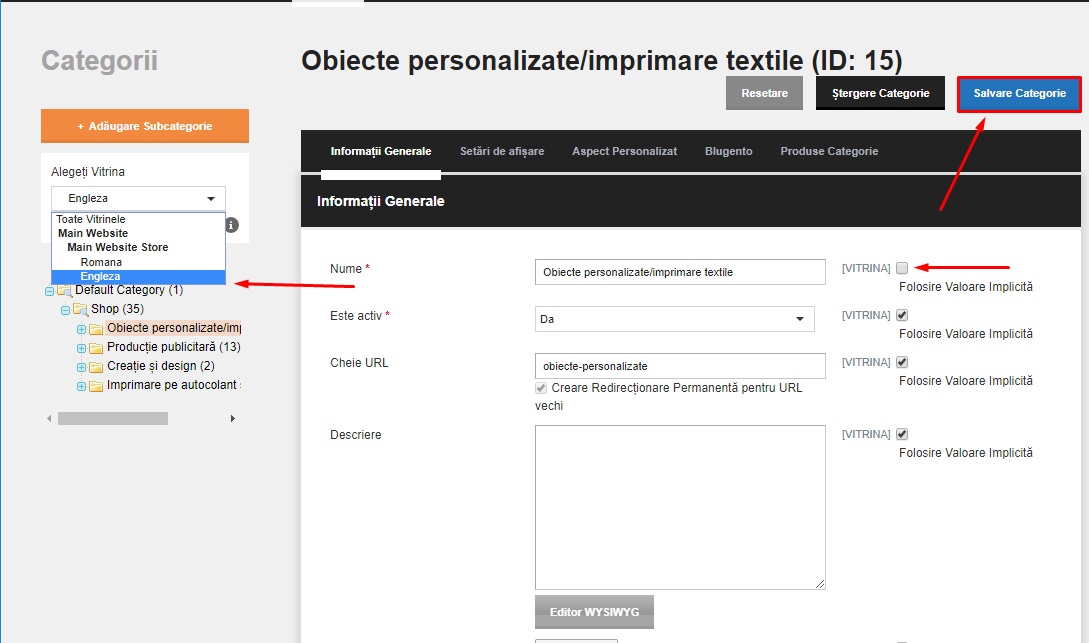Select Engleza store view option
1089x643 pixels.
tap(138, 276)
